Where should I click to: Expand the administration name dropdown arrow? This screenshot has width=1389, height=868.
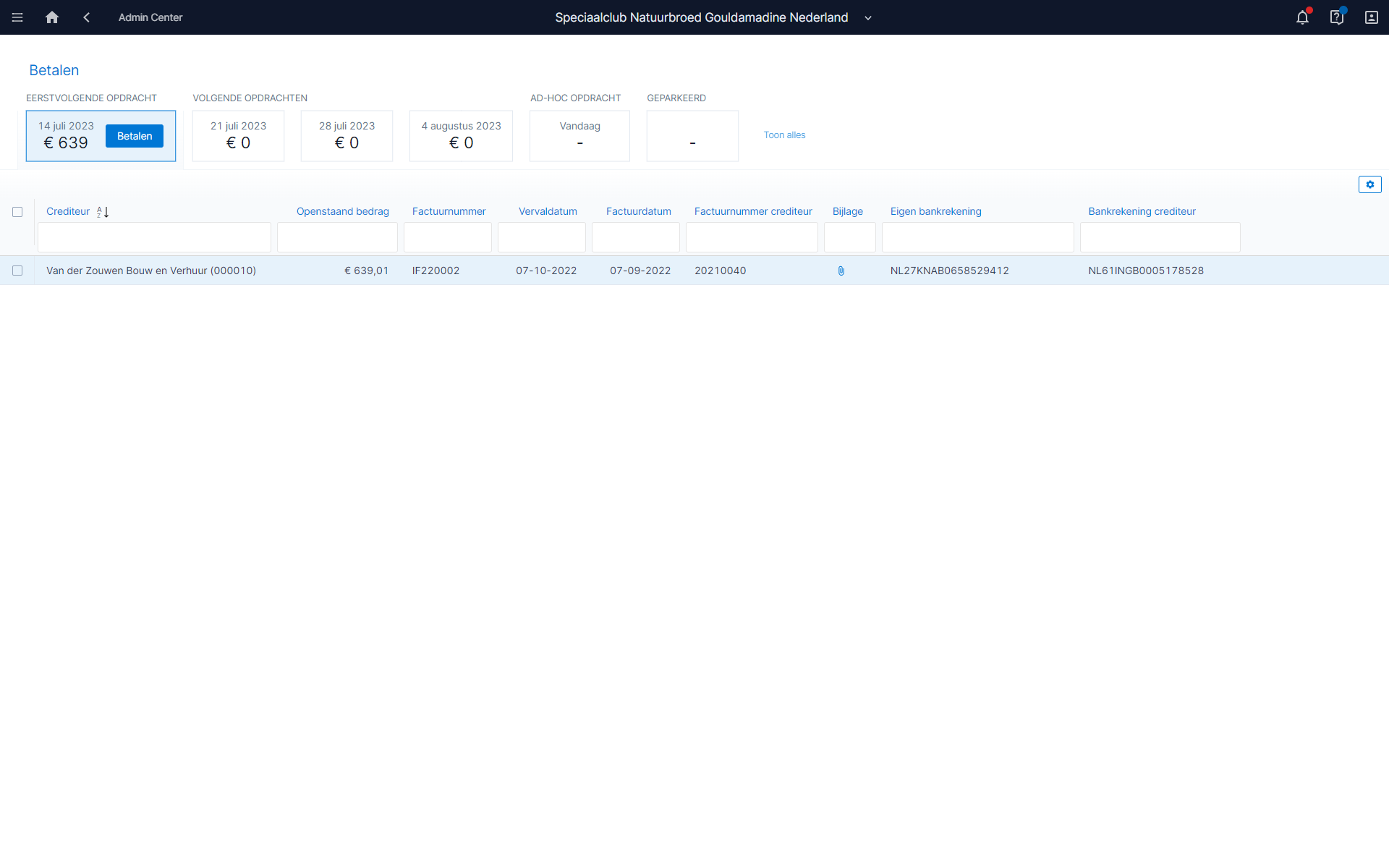click(868, 18)
